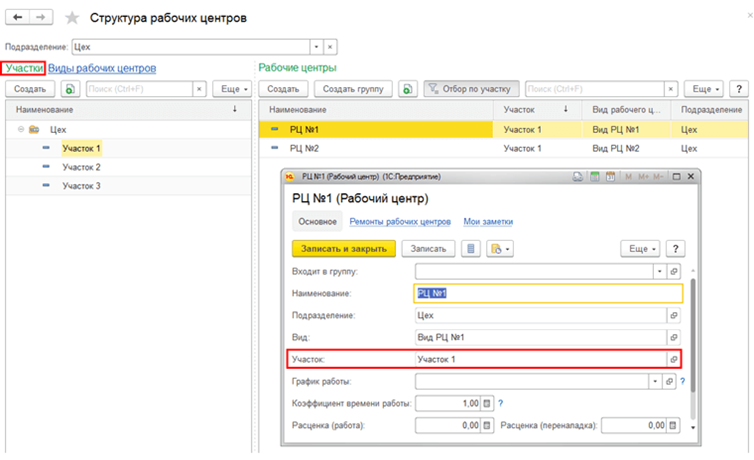Expand the Входит в группу dropdown
Screen dimensions: 754x460
tap(659, 271)
